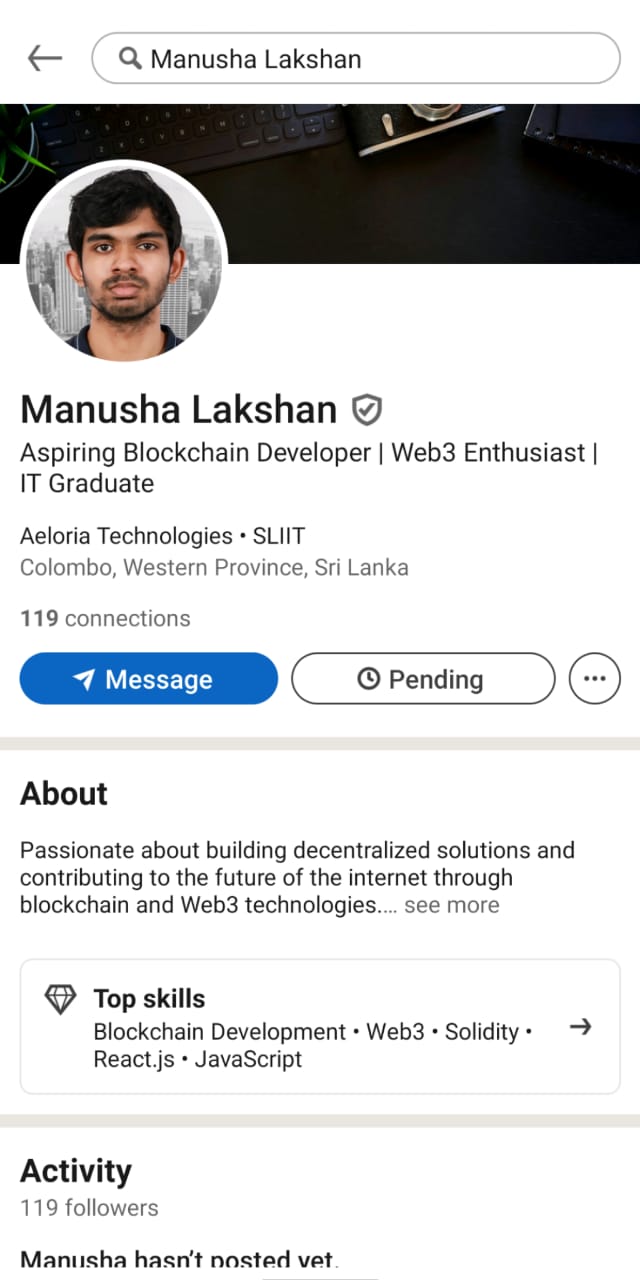Screen dimensions: 640x1280
Task: Tap the Manusha Lakshan profile name
Action: 179,410
